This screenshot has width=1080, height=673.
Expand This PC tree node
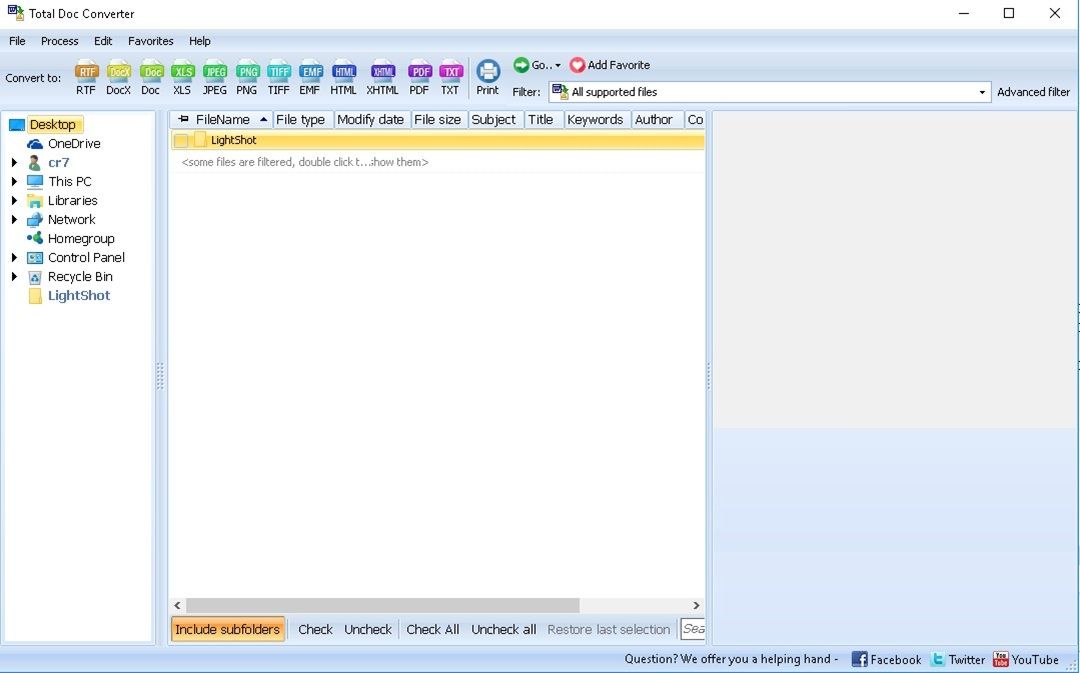point(14,181)
